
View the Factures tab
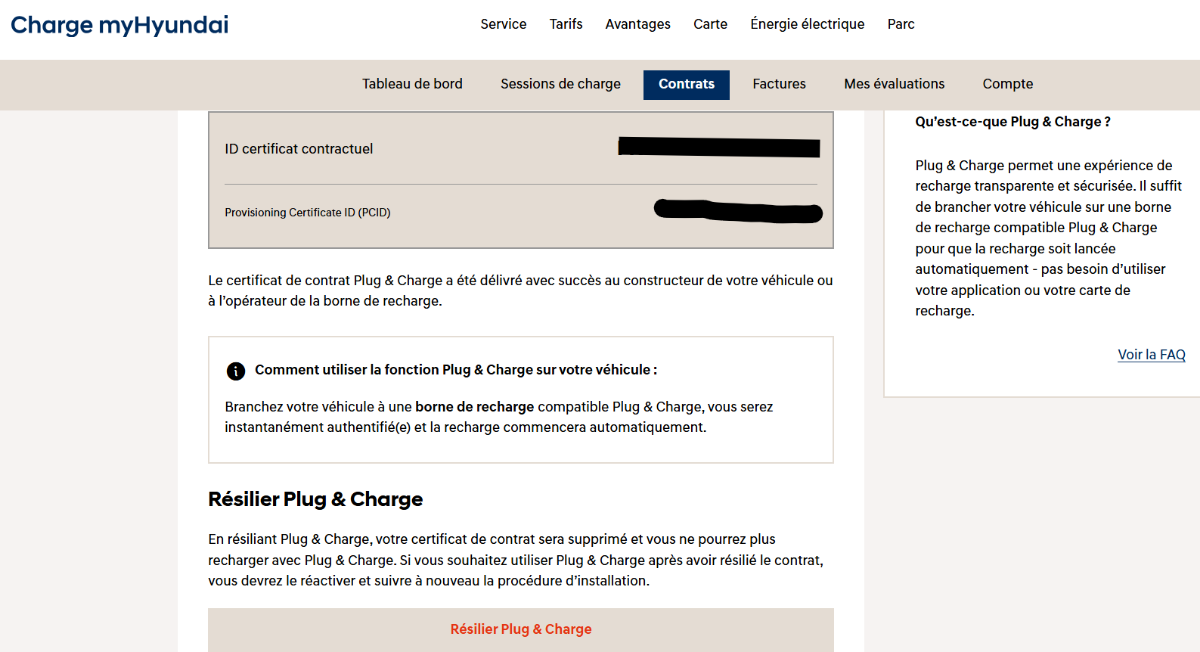pos(779,84)
